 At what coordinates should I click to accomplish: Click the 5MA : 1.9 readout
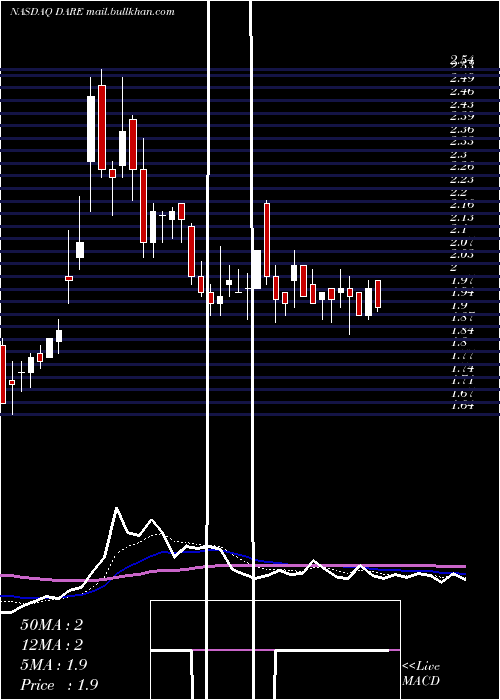tap(54, 665)
